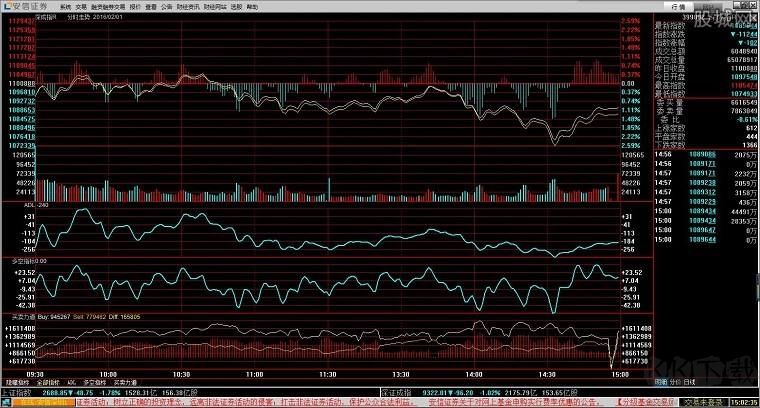Select the 隐藏指标 tab at bottom
Screen dimensions: 760x408
point(15,381)
